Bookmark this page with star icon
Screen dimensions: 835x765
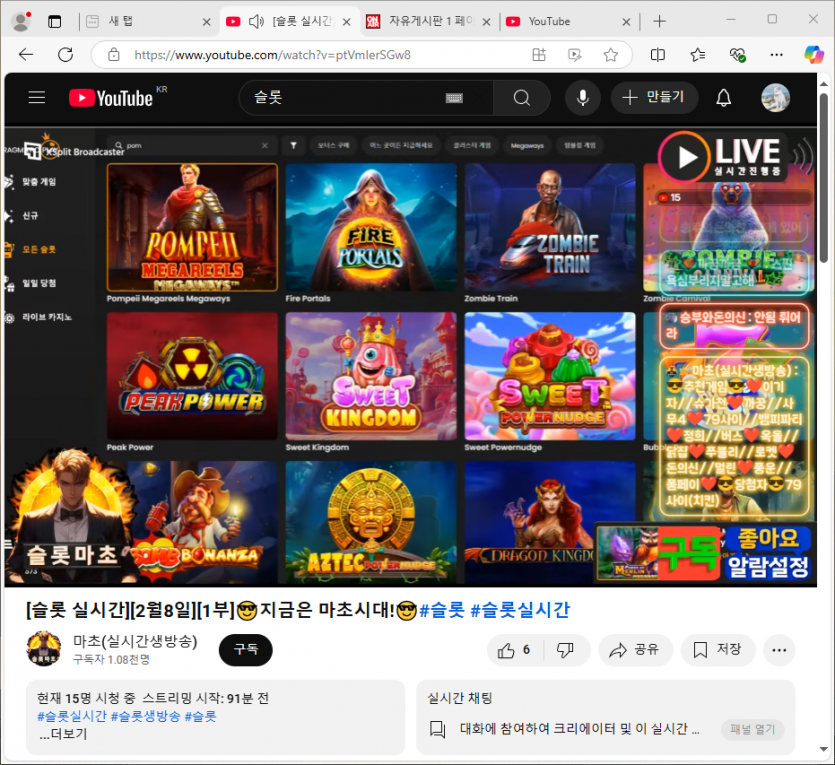(x=610, y=55)
